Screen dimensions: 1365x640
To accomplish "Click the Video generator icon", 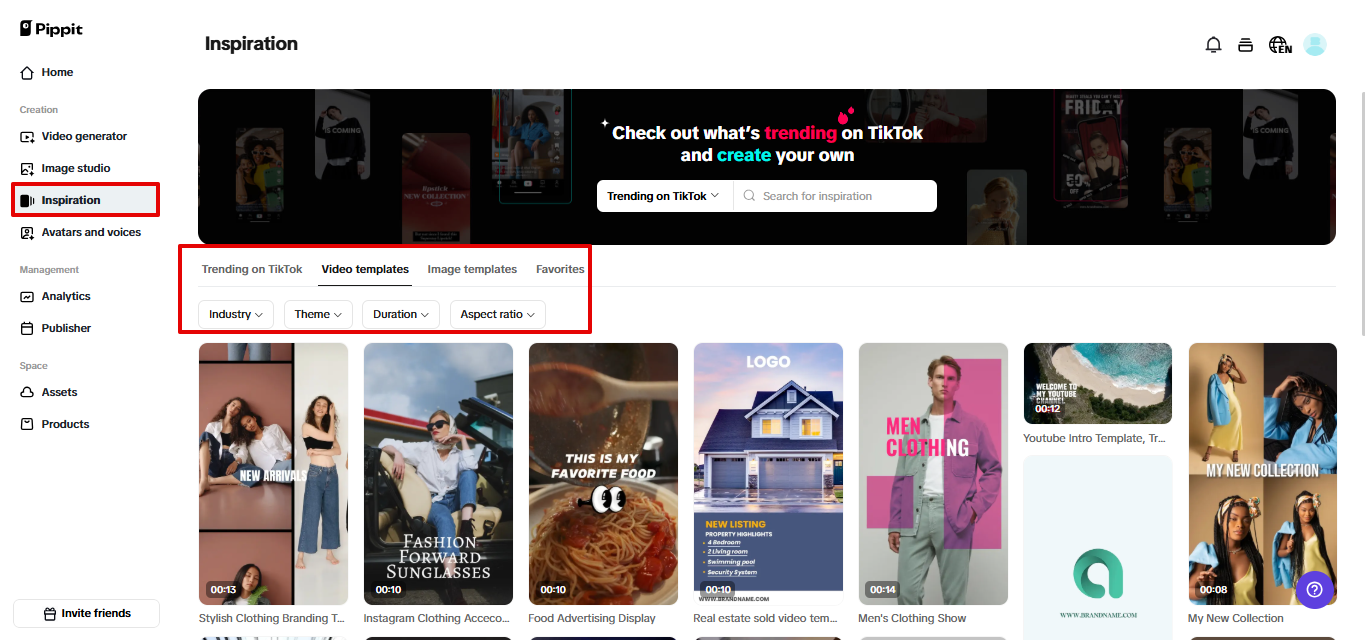I will [x=27, y=136].
